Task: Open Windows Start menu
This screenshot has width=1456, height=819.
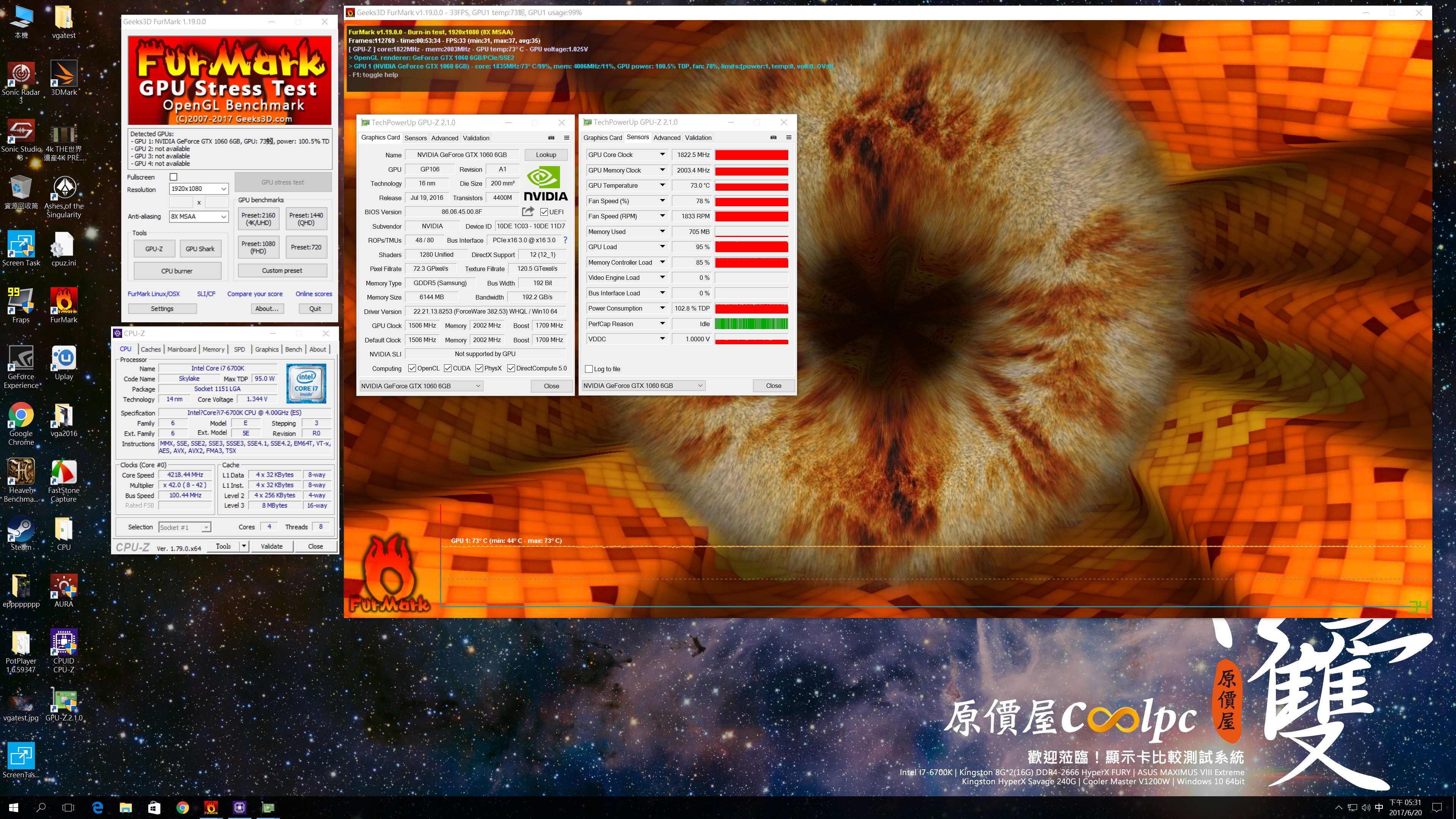Action: pyautogui.click(x=14, y=807)
